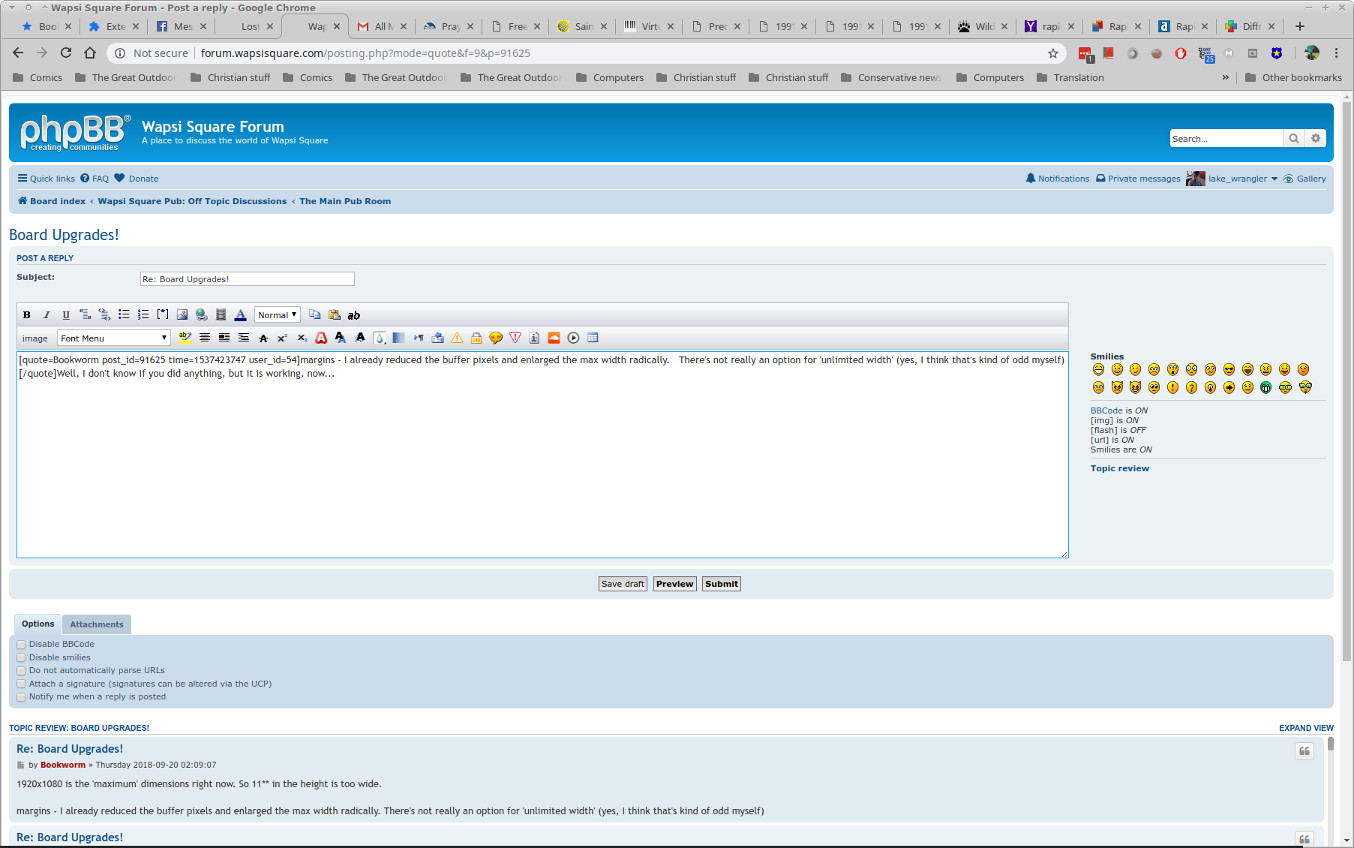Enable the Disable BBCode checkbox
Image resolution: width=1354 pixels, height=848 pixels.
pyautogui.click(x=21, y=645)
